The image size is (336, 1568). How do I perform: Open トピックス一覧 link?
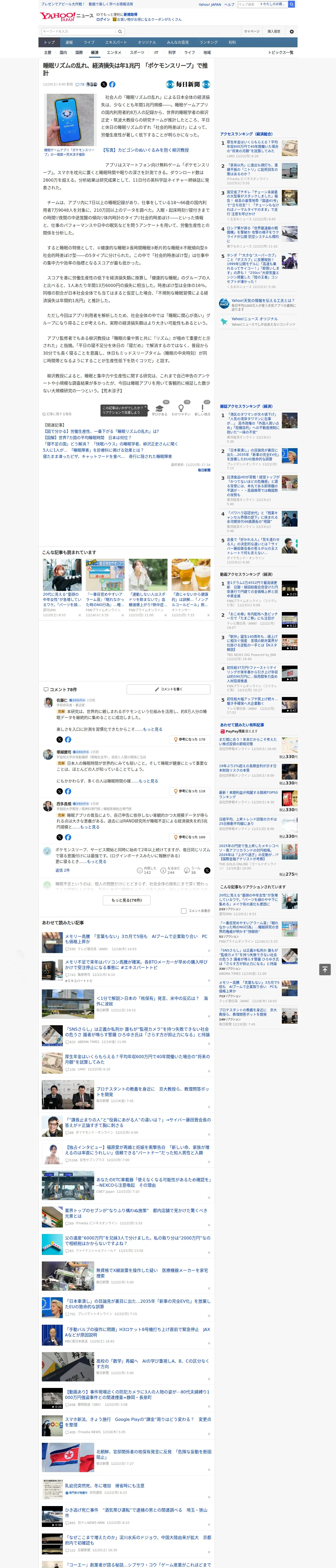[281, 52]
